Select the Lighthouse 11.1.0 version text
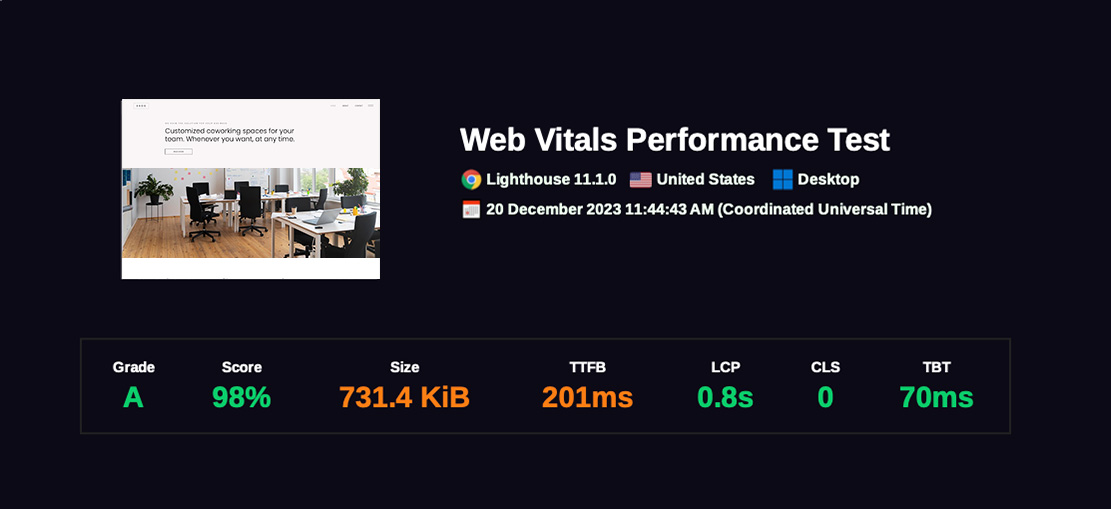The height and width of the screenshot is (509, 1111). (551, 180)
